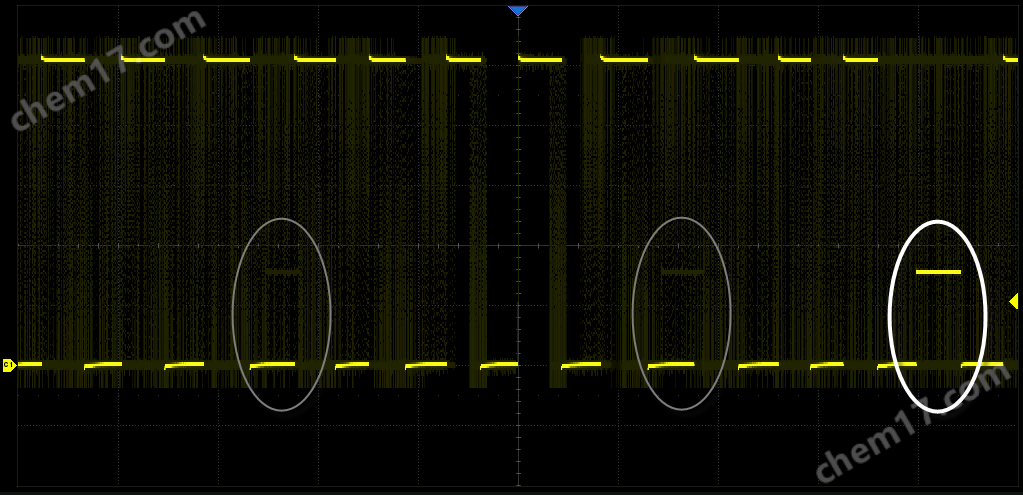Click the left gray ellipse annotation outline
Viewport: 1023px width, 495px height.
(x=233, y=314)
